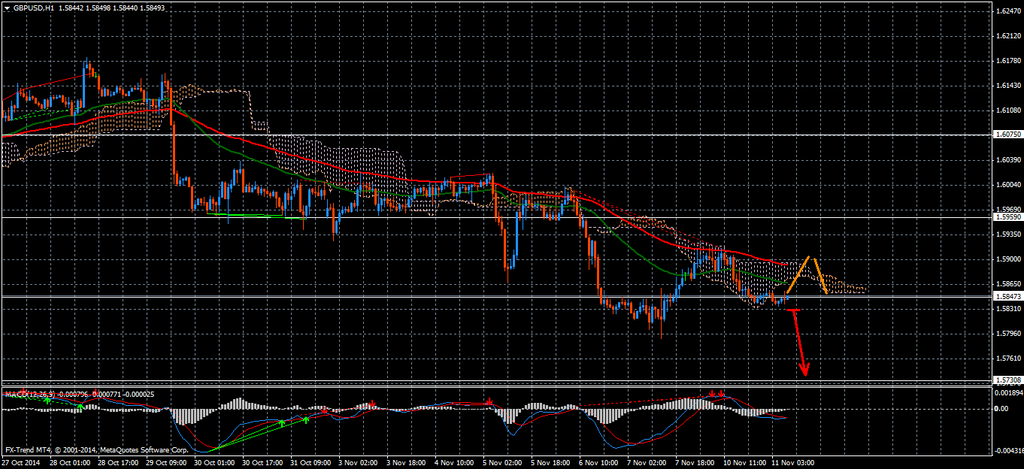Select the small red rectangle near 5 Nov

472,180
